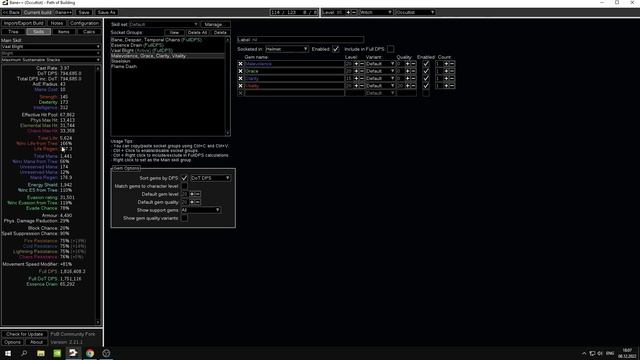The image size is (640, 360).
Task: Open the Socketed in Helmet dropdown
Action: click(x=287, y=49)
